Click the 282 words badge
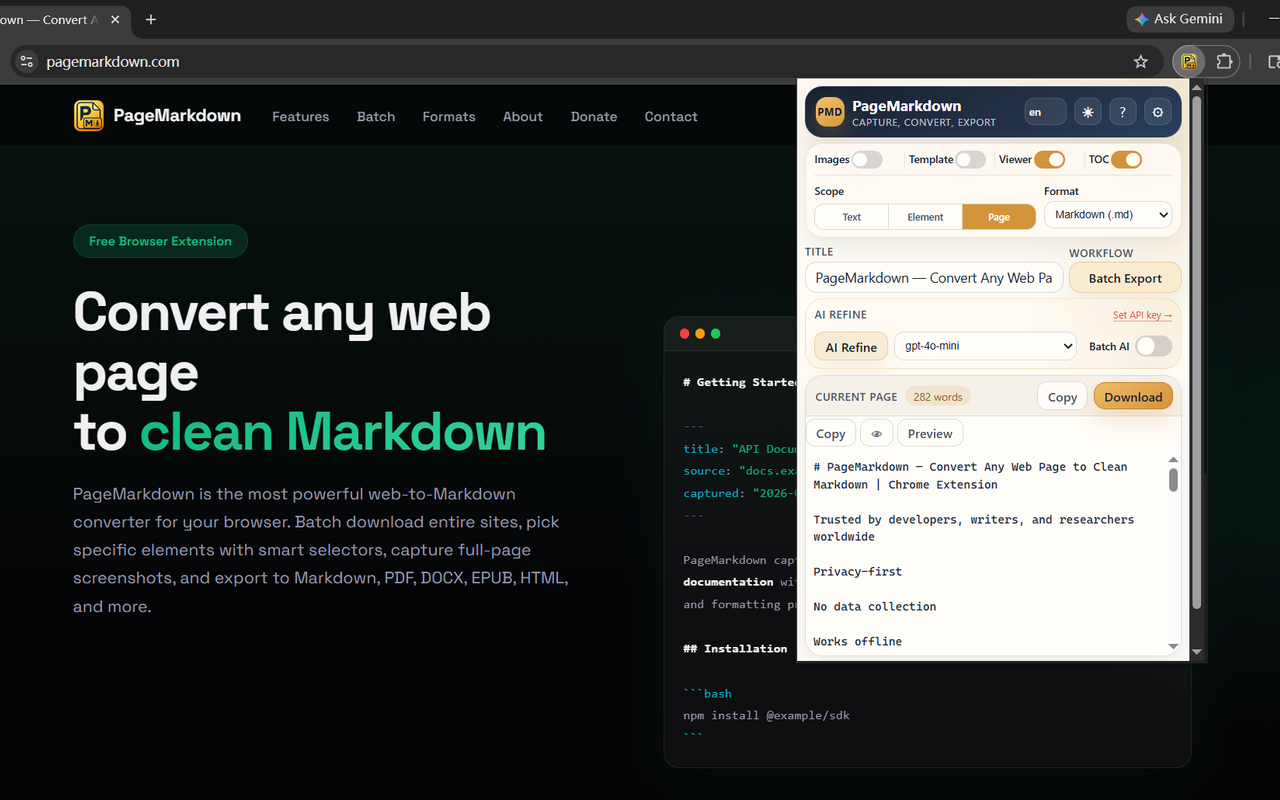Viewport: 1280px width, 800px height. click(x=938, y=397)
